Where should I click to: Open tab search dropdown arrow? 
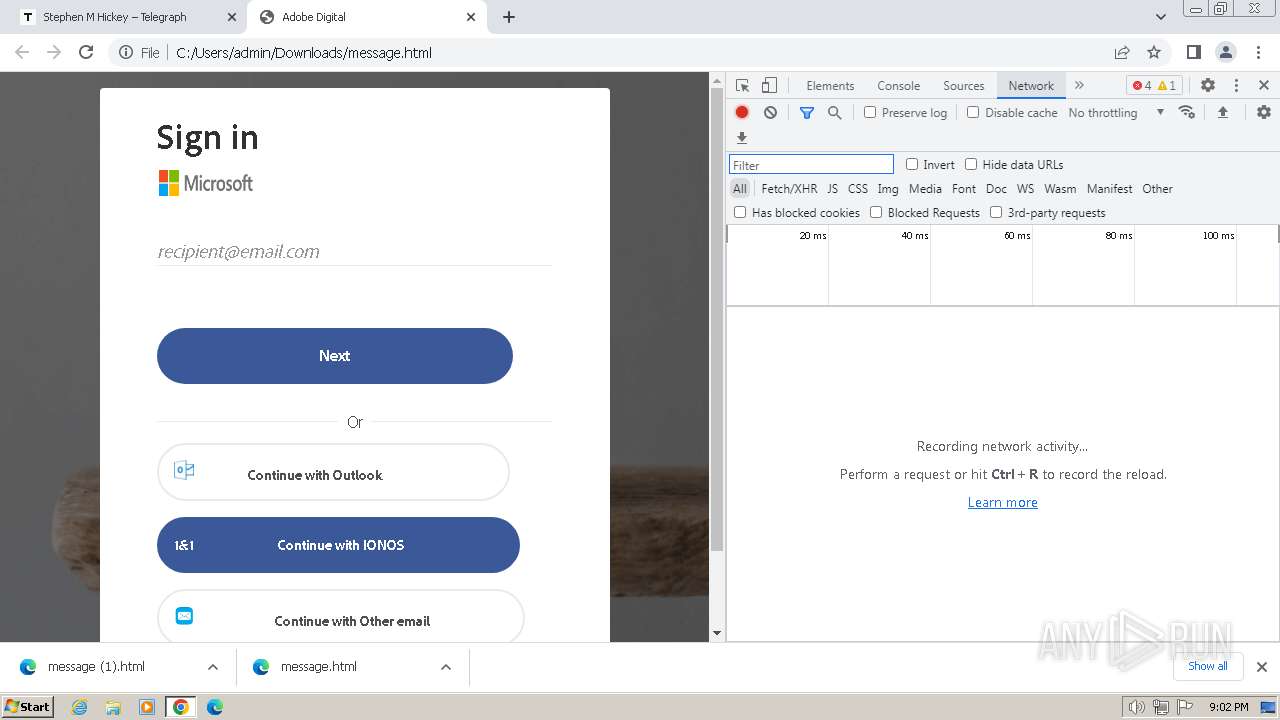pyautogui.click(x=1160, y=17)
